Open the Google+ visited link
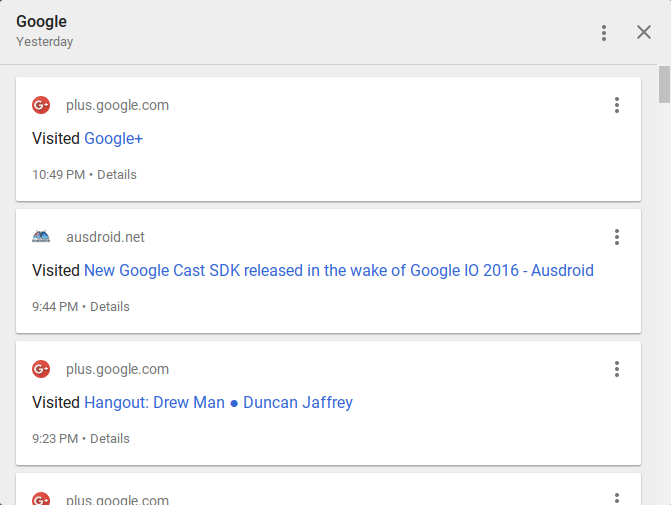 113,139
